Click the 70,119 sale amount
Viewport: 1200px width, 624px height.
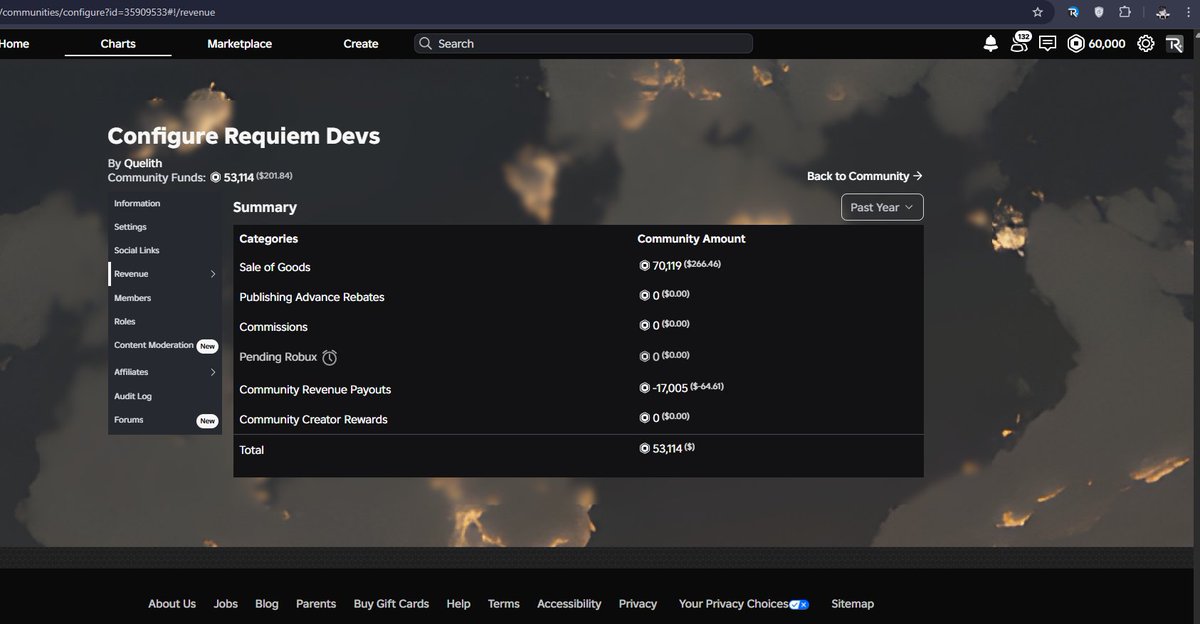[667, 266]
